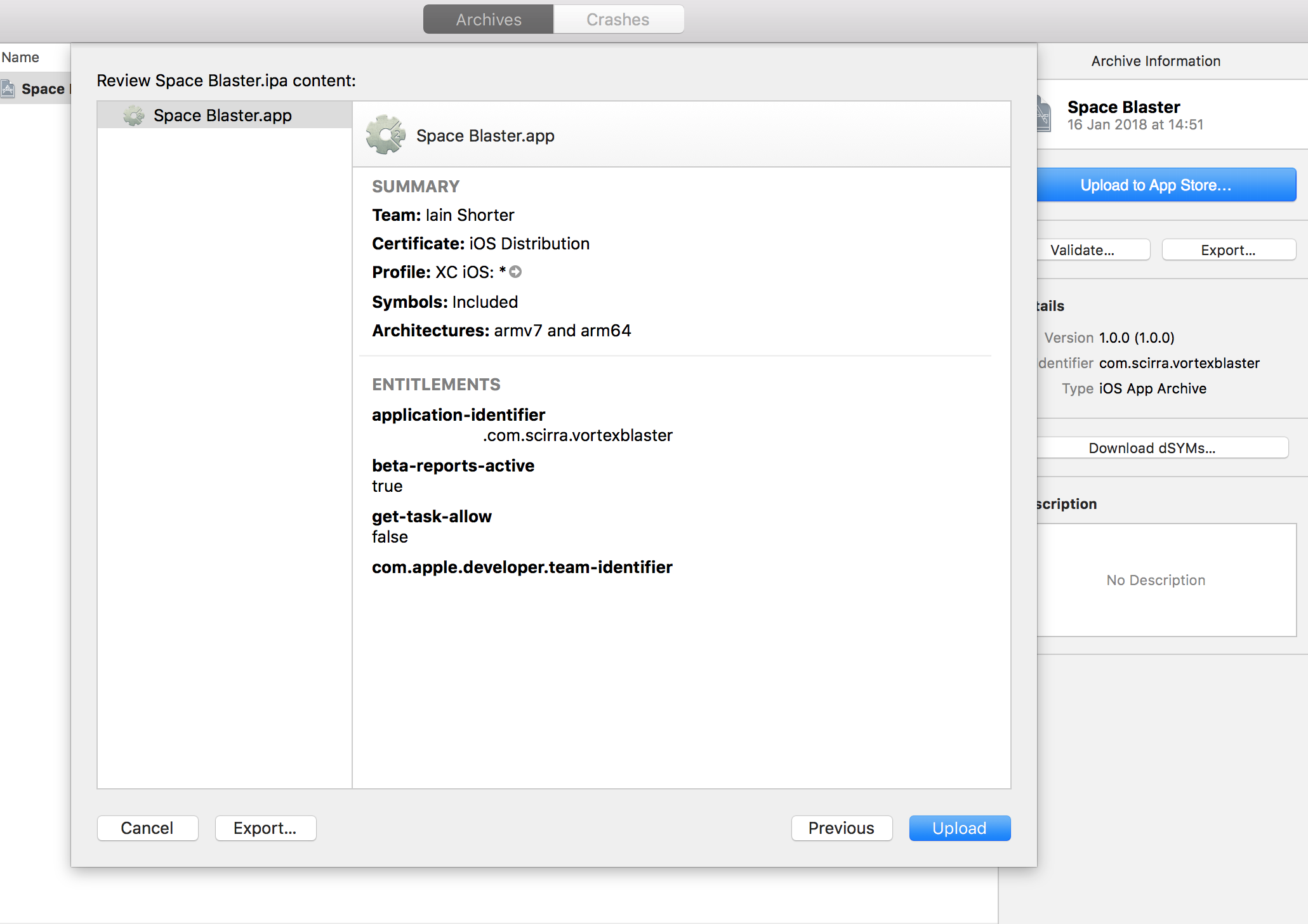Go back with the Previous button
The image size is (1308, 924).
coord(841,828)
